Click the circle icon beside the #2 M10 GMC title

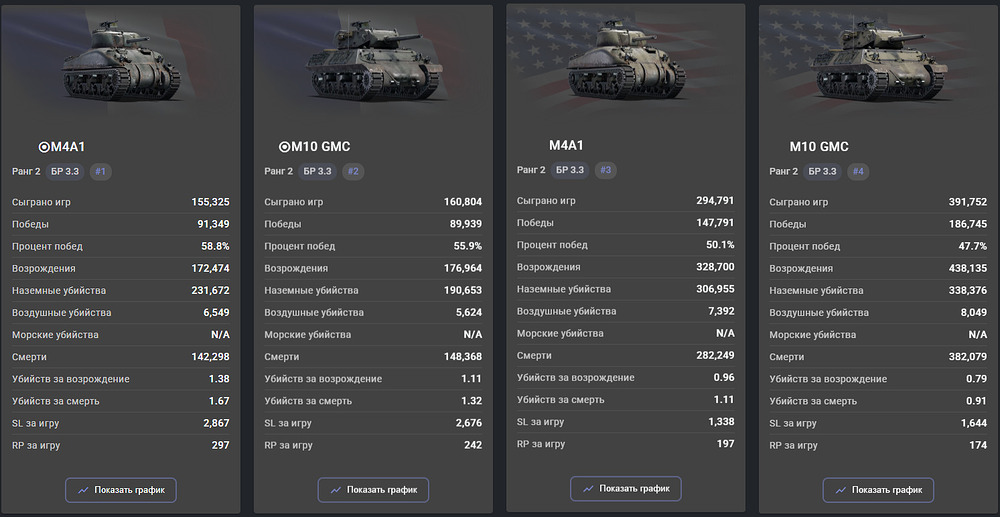(285, 147)
